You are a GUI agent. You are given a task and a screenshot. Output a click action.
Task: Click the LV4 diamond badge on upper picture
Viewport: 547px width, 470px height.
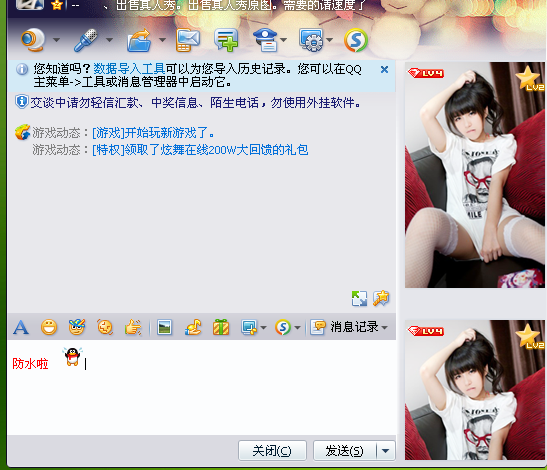(x=426, y=73)
